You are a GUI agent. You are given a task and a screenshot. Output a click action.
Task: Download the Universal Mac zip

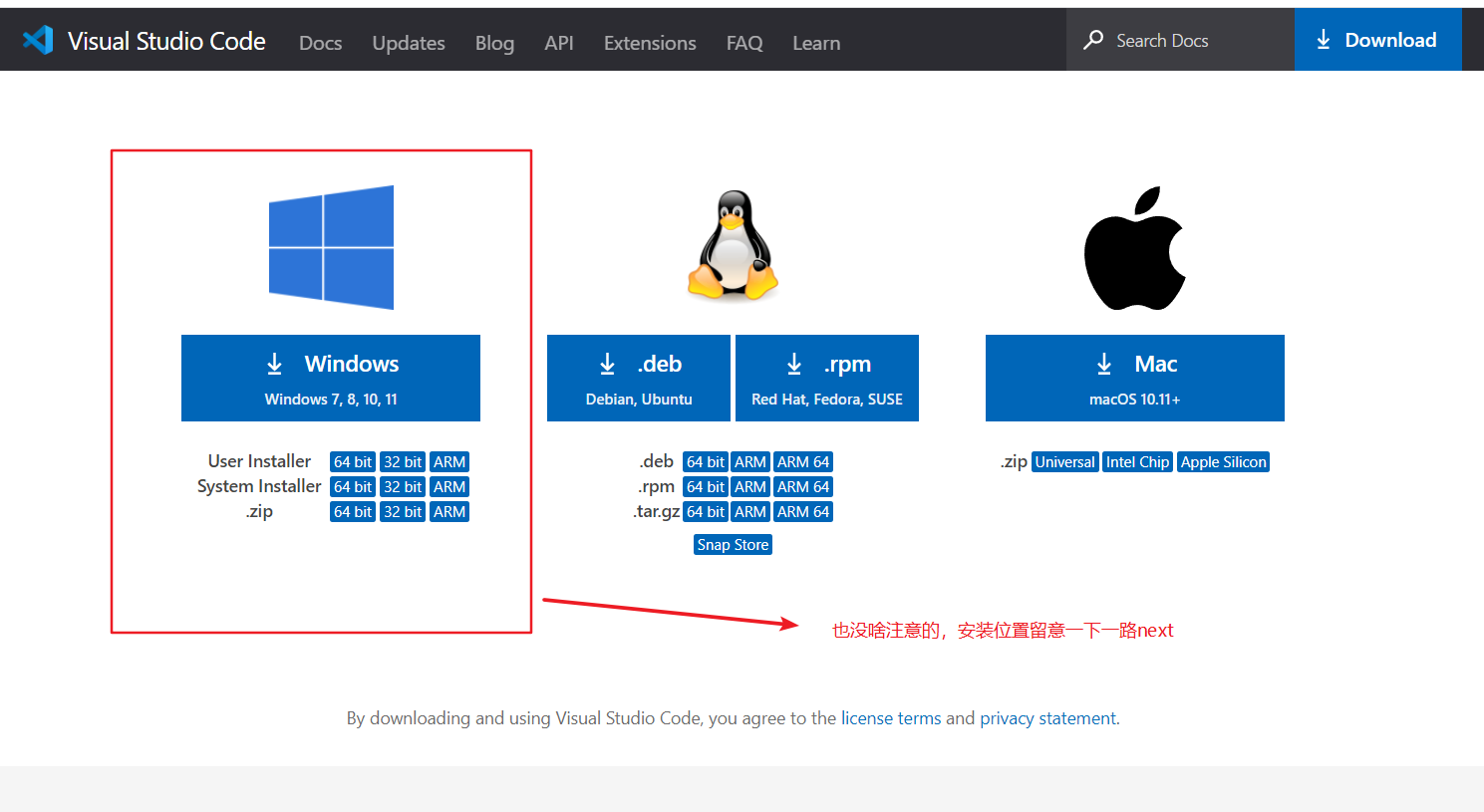(1064, 461)
